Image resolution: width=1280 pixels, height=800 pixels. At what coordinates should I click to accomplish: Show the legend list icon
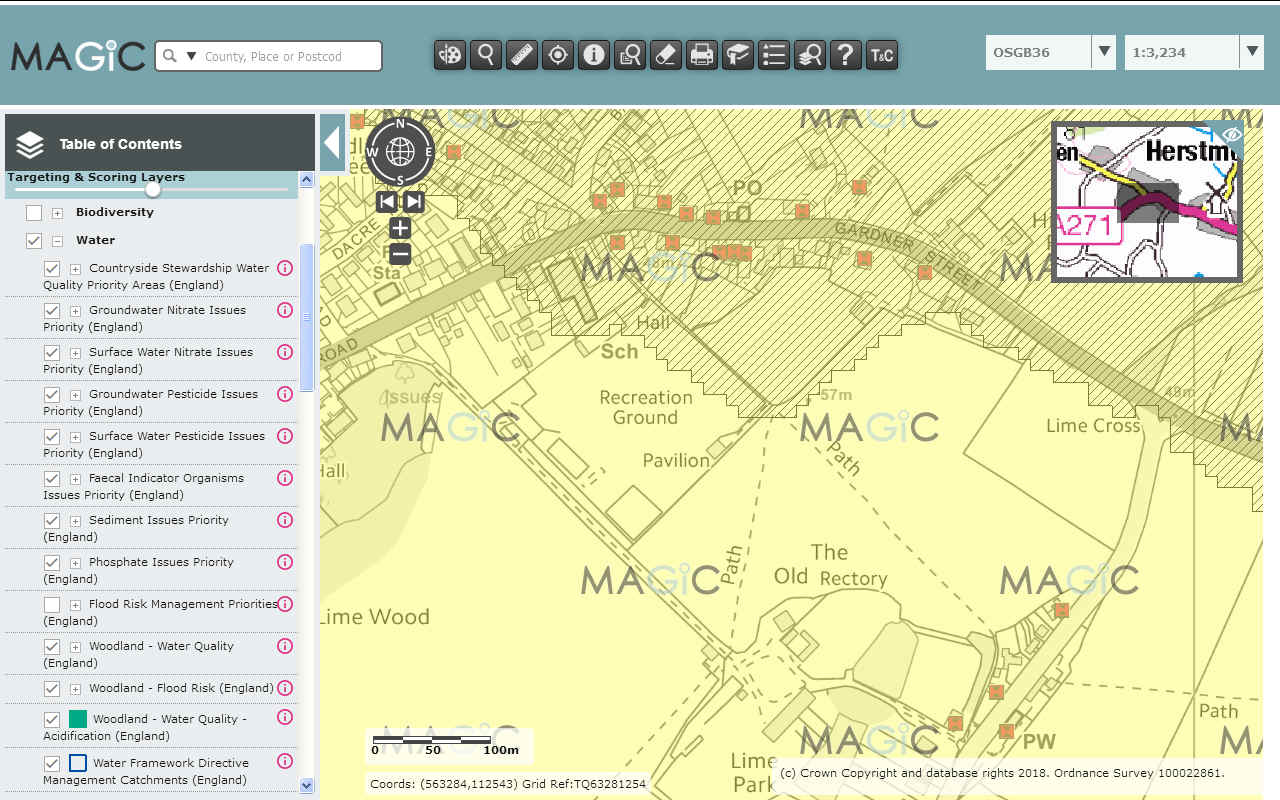click(x=774, y=55)
